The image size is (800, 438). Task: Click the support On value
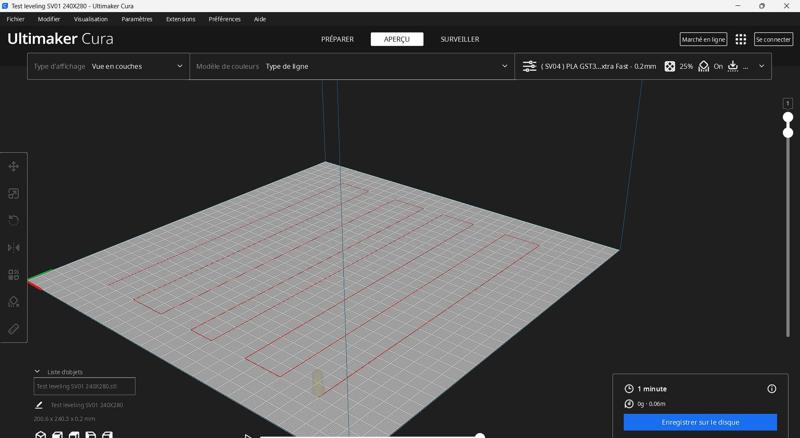[718, 66]
